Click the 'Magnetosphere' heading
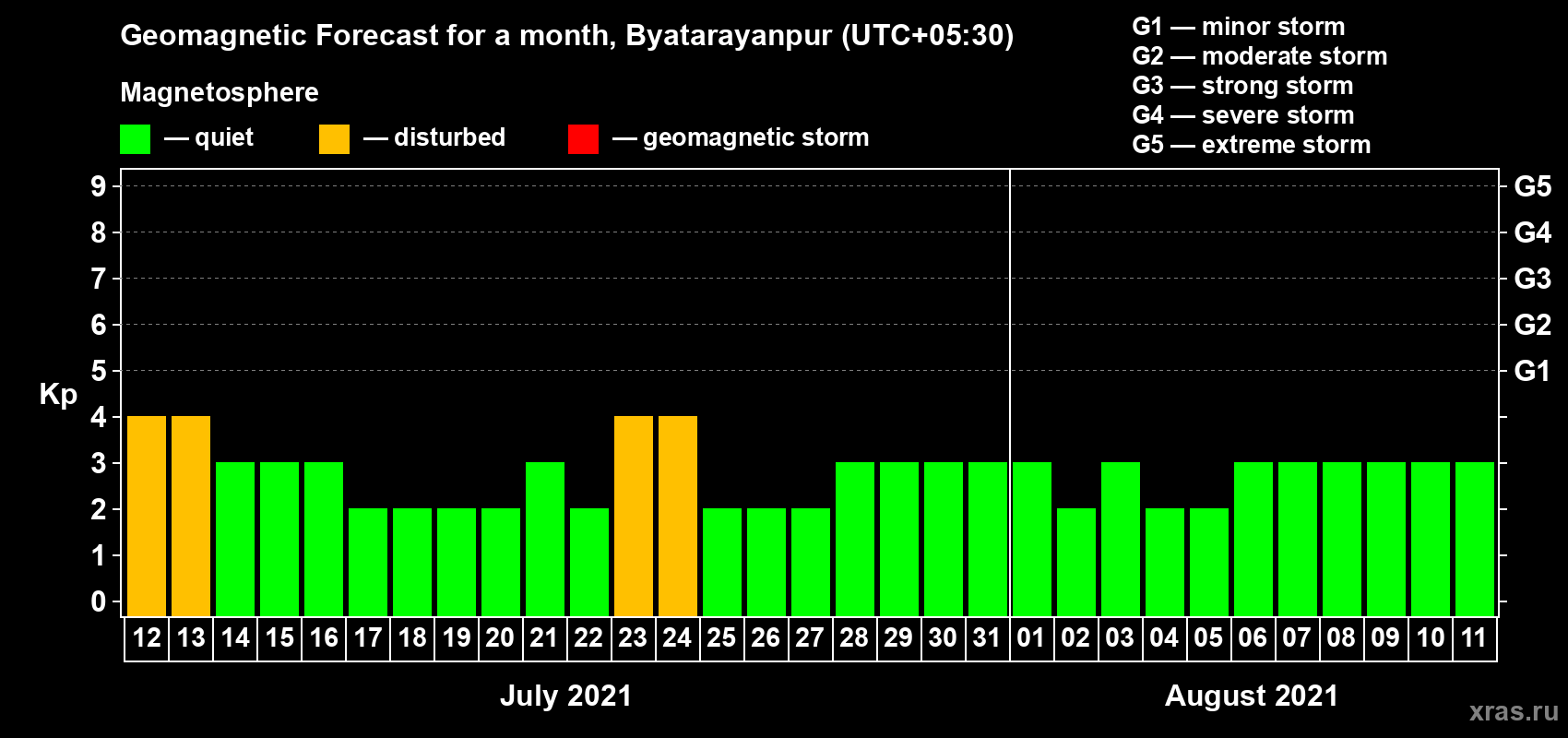Screen dimensions: 1568x738 220,92
